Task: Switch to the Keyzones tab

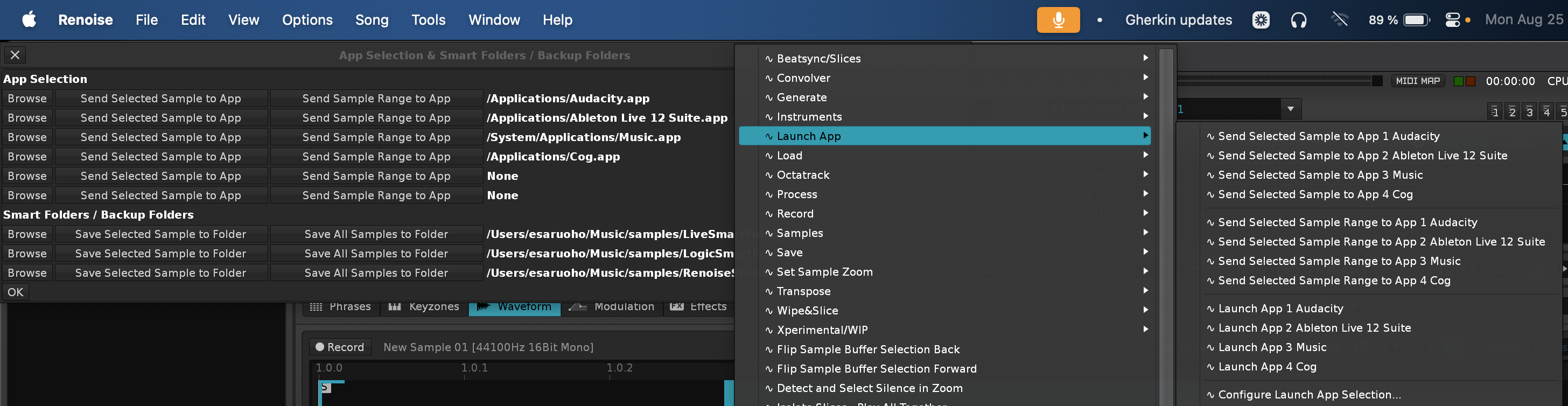Action: [x=424, y=307]
